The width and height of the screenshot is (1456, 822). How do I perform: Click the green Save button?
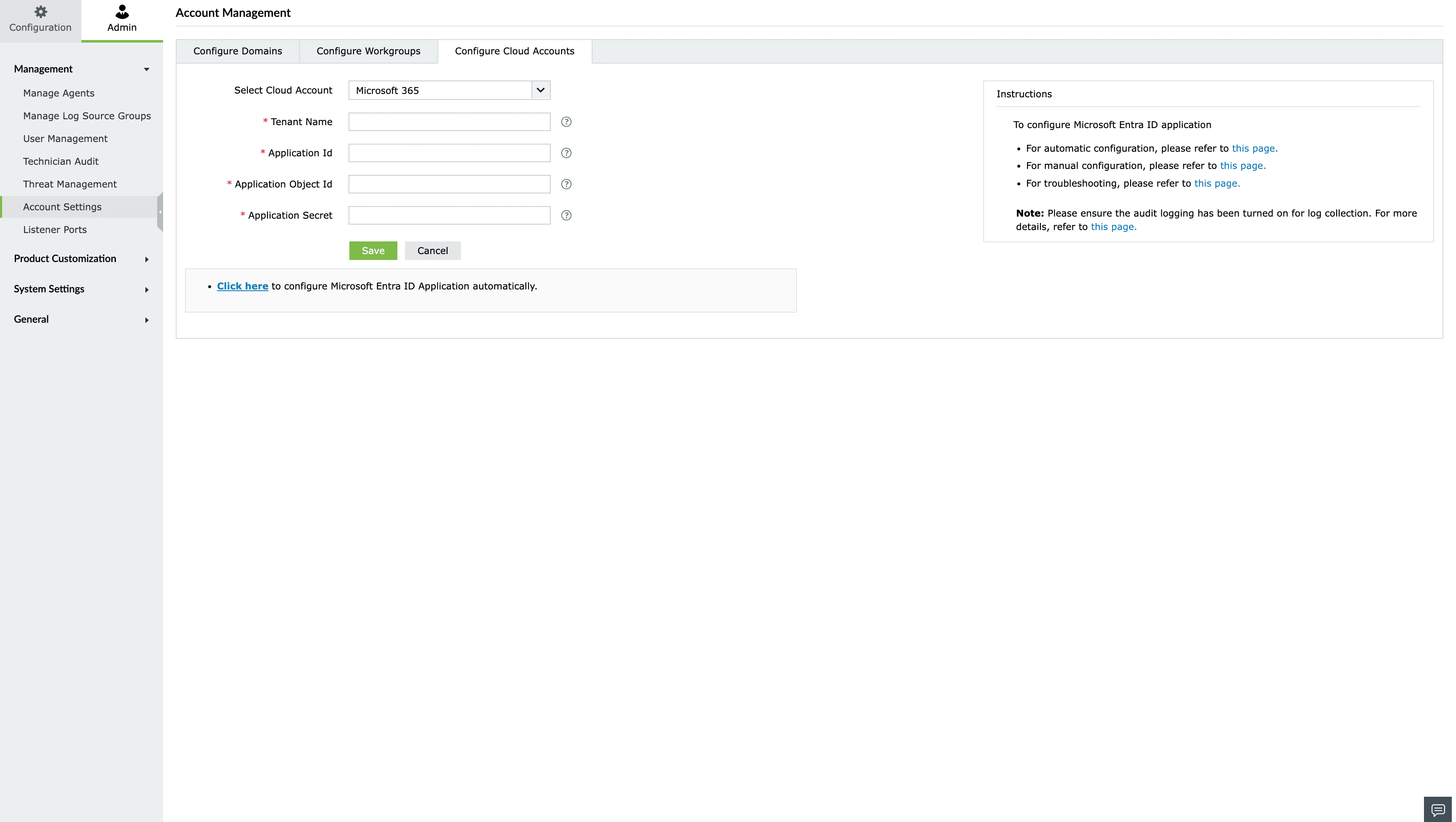coord(373,251)
